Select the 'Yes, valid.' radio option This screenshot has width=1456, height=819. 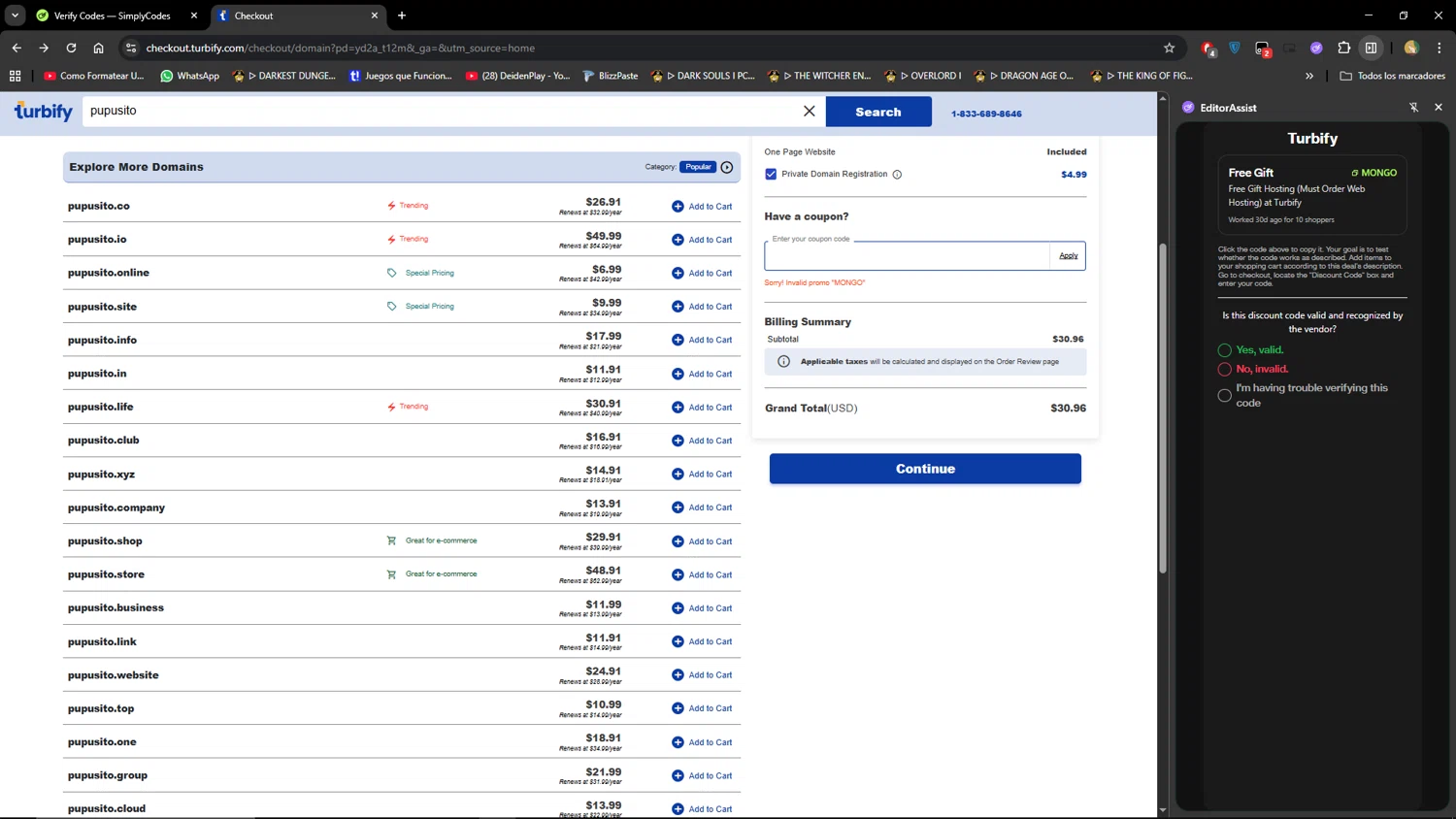1224,350
